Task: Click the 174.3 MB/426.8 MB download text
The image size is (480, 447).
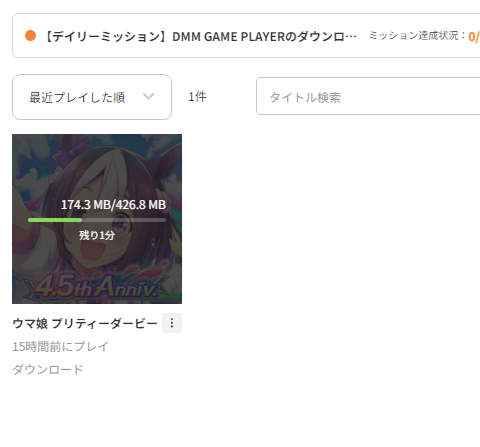Action: click(113, 205)
